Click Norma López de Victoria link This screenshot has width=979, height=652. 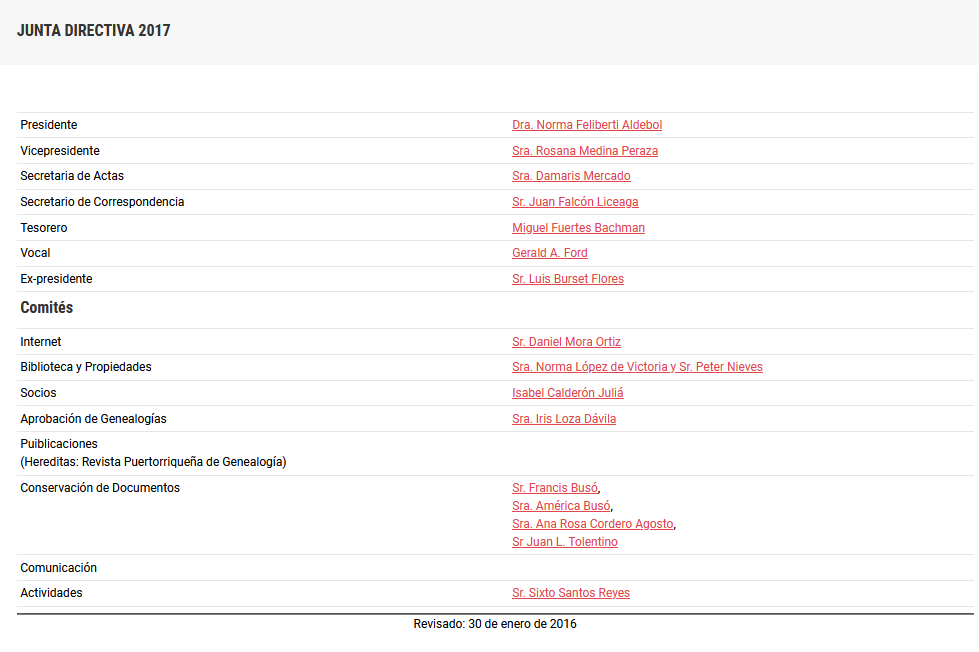[590, 367]
